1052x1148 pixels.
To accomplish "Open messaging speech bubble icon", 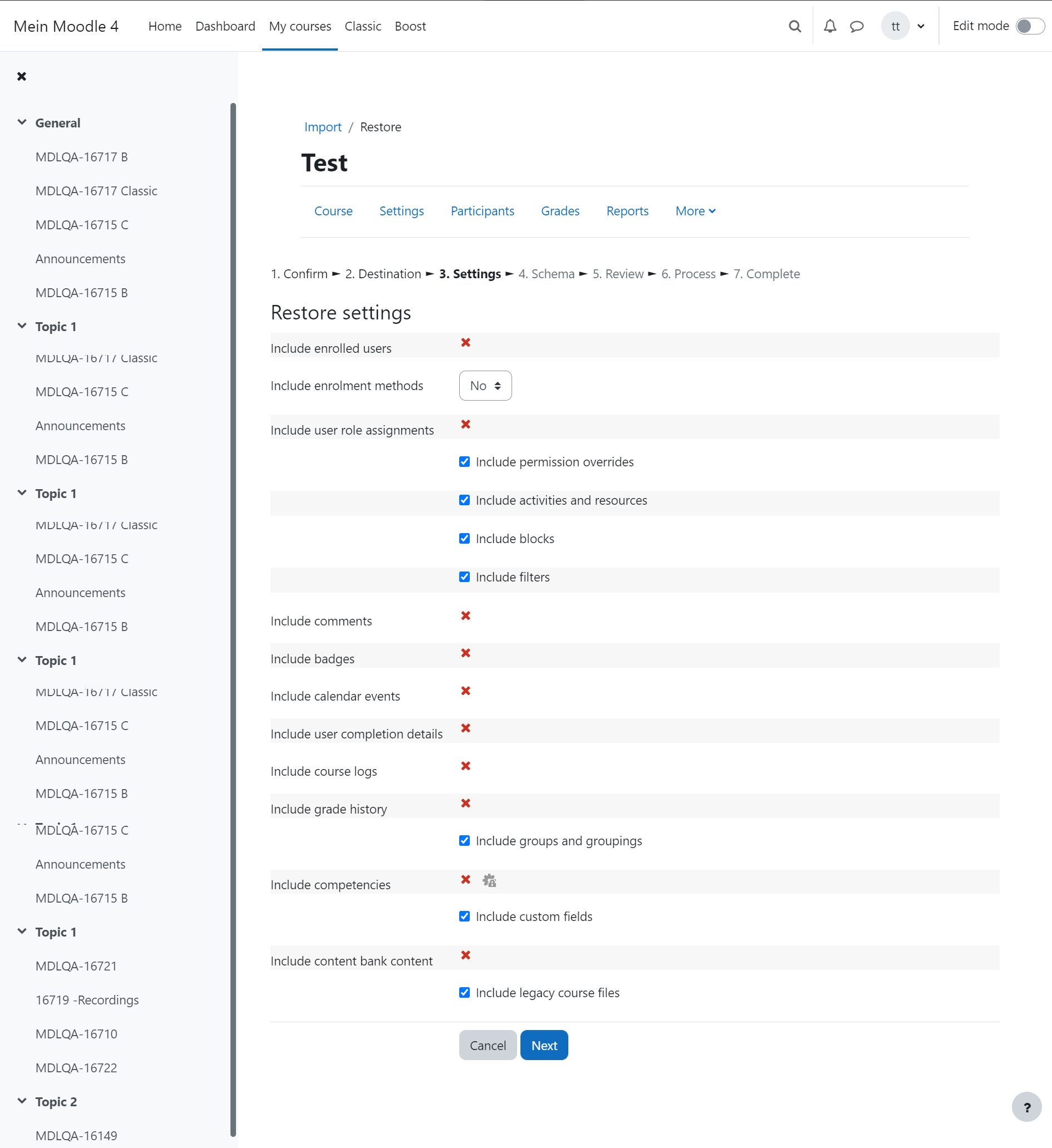I will pos(857,26).
